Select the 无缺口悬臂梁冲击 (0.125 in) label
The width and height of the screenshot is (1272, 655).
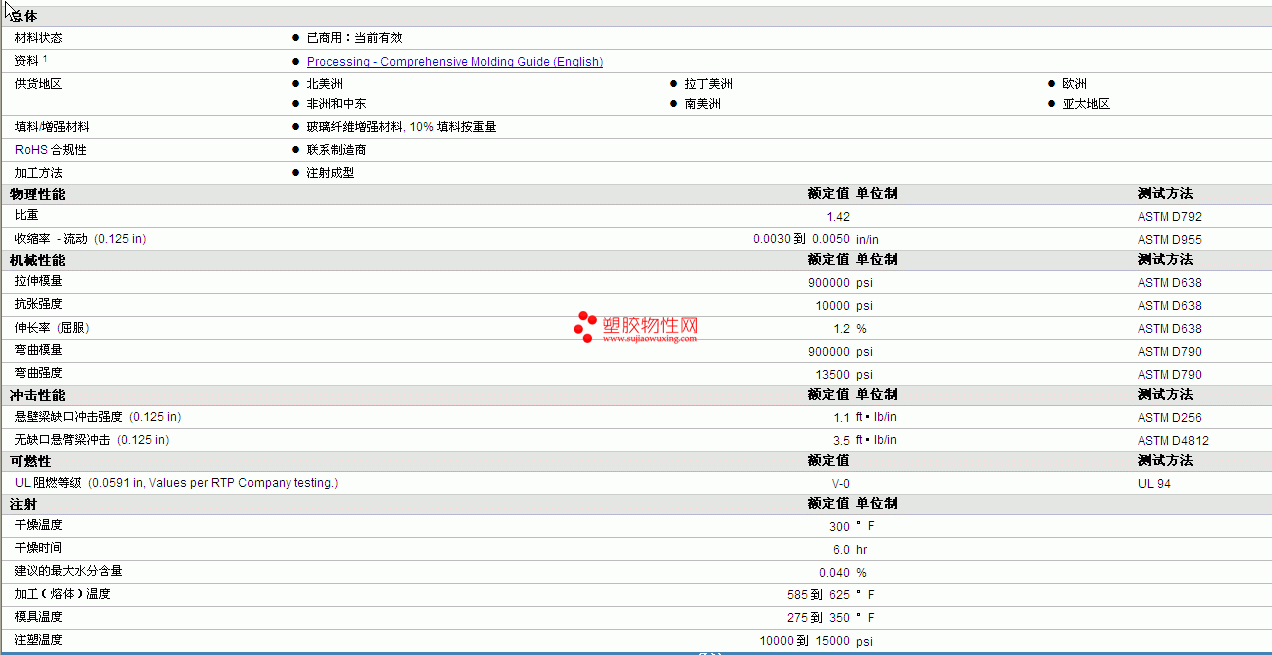point(92,440)
